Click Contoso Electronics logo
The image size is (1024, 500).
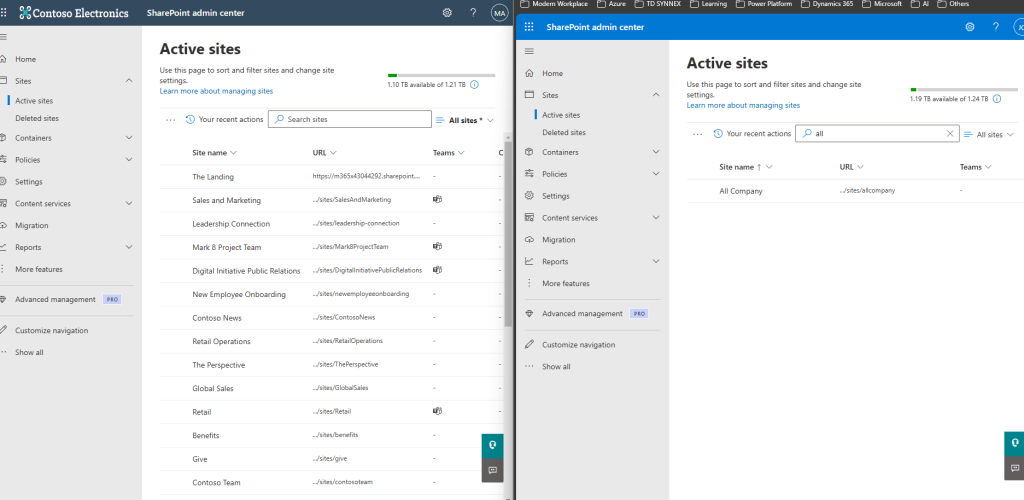point(74,12)
